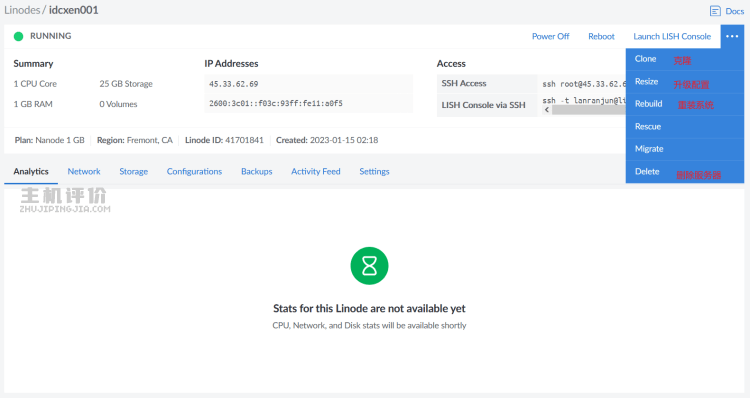Click 'Stats for this Linode are not available yet'
This screenshot has height=398, width=750.
pos(369,309)
